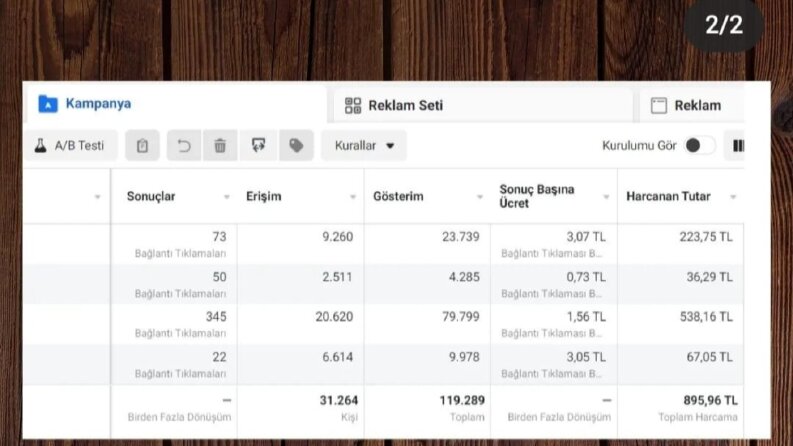
Task: Click the cost value 0,73 TL
Action: (586, 277)
